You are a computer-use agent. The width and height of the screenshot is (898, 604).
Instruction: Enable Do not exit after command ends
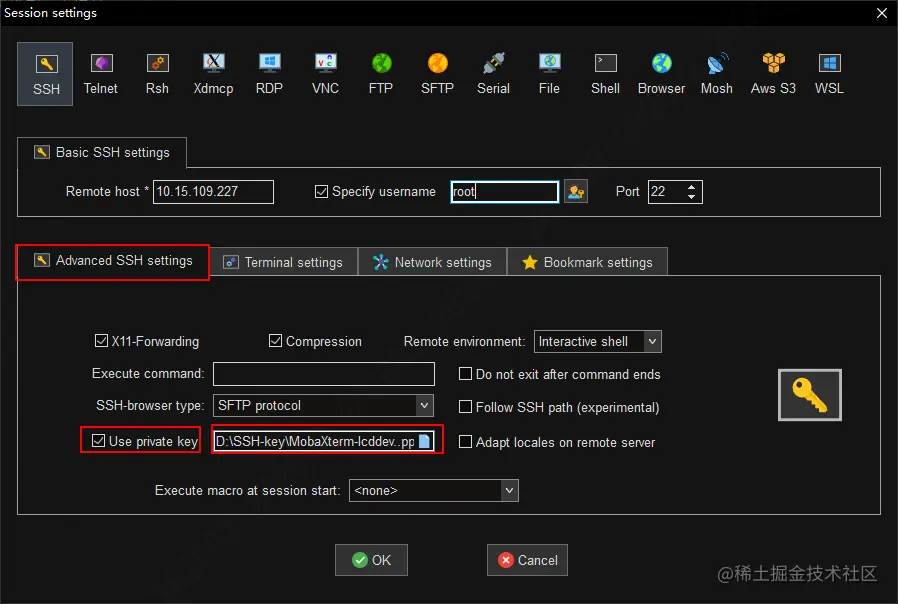click(466, 374)
